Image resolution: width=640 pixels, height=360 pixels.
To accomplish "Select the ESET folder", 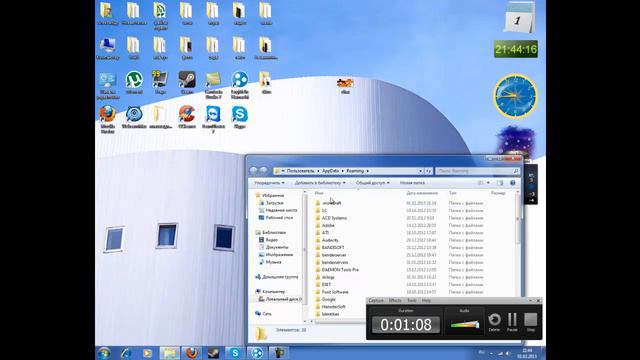I will (326, 284).
